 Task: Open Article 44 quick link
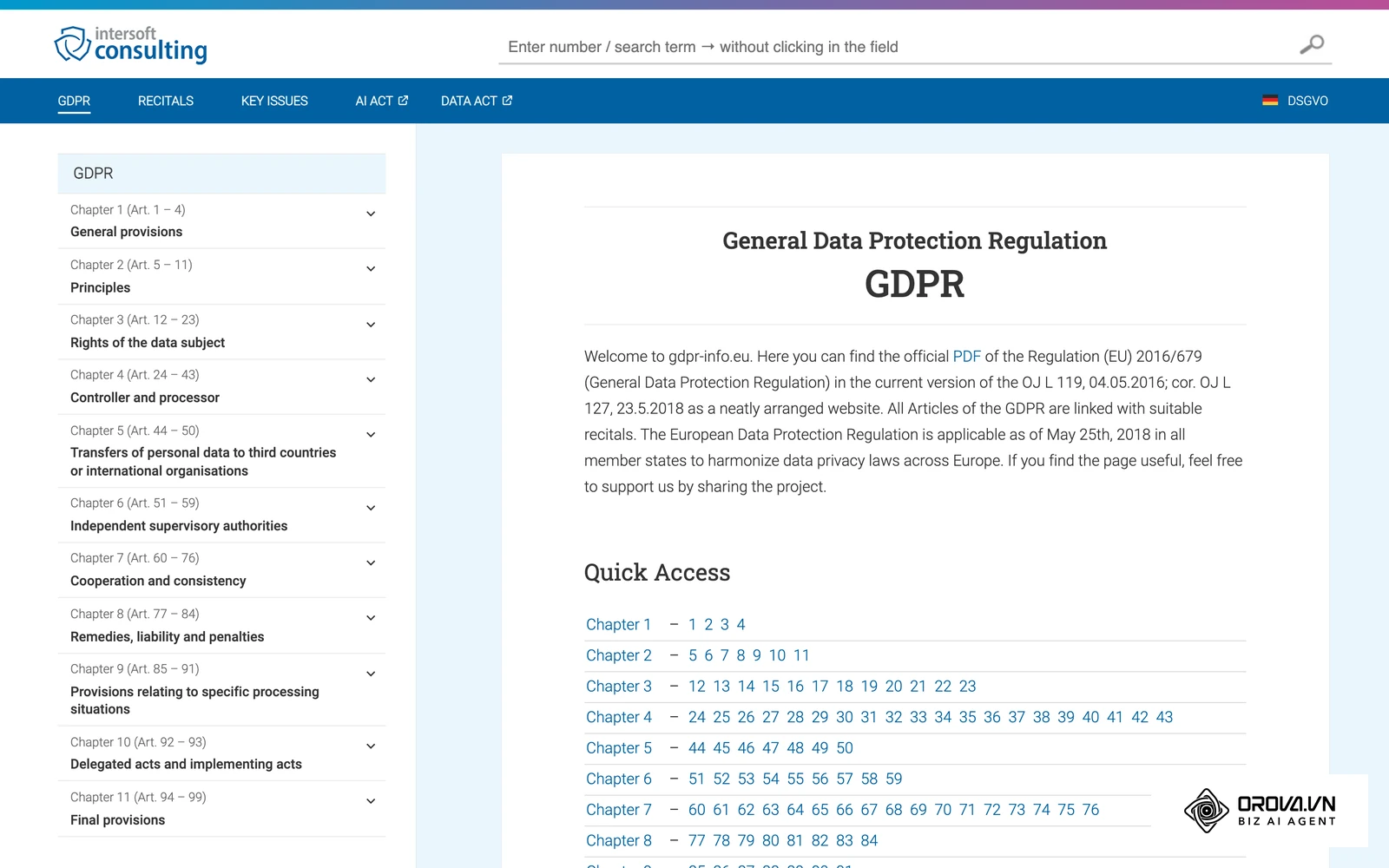[696, 748]
